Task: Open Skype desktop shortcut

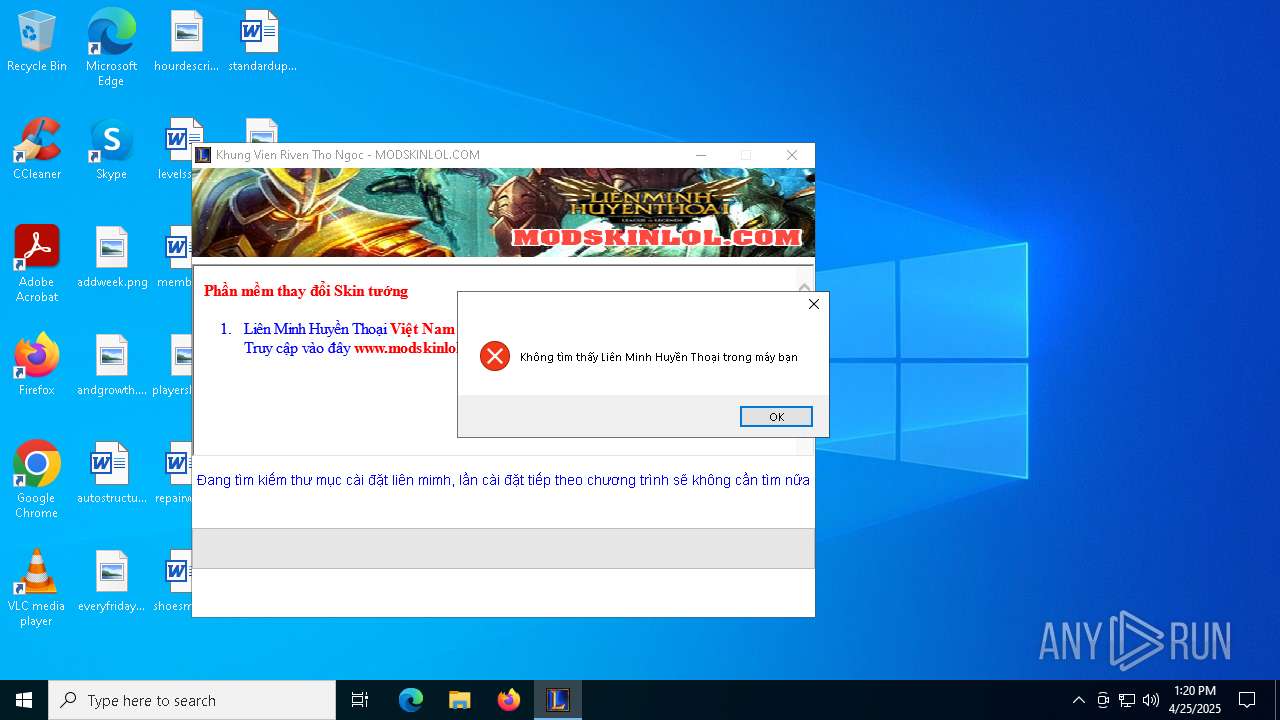Action: pos(111,150)
